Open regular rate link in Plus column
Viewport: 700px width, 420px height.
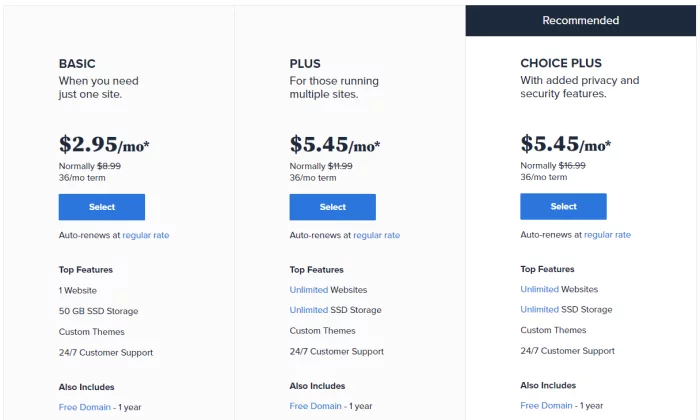(x=376, y=236)
